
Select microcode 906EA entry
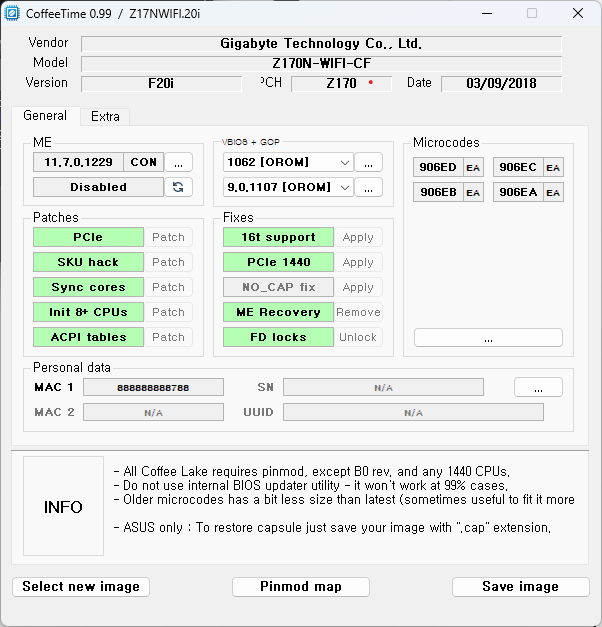click(518, 192)
